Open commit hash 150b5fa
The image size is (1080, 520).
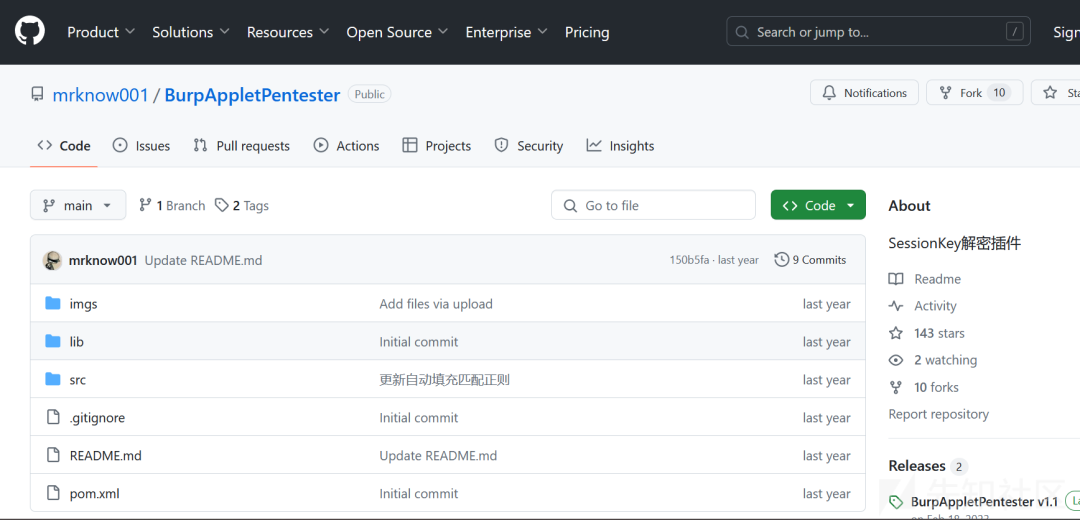[x=689, y=260]
